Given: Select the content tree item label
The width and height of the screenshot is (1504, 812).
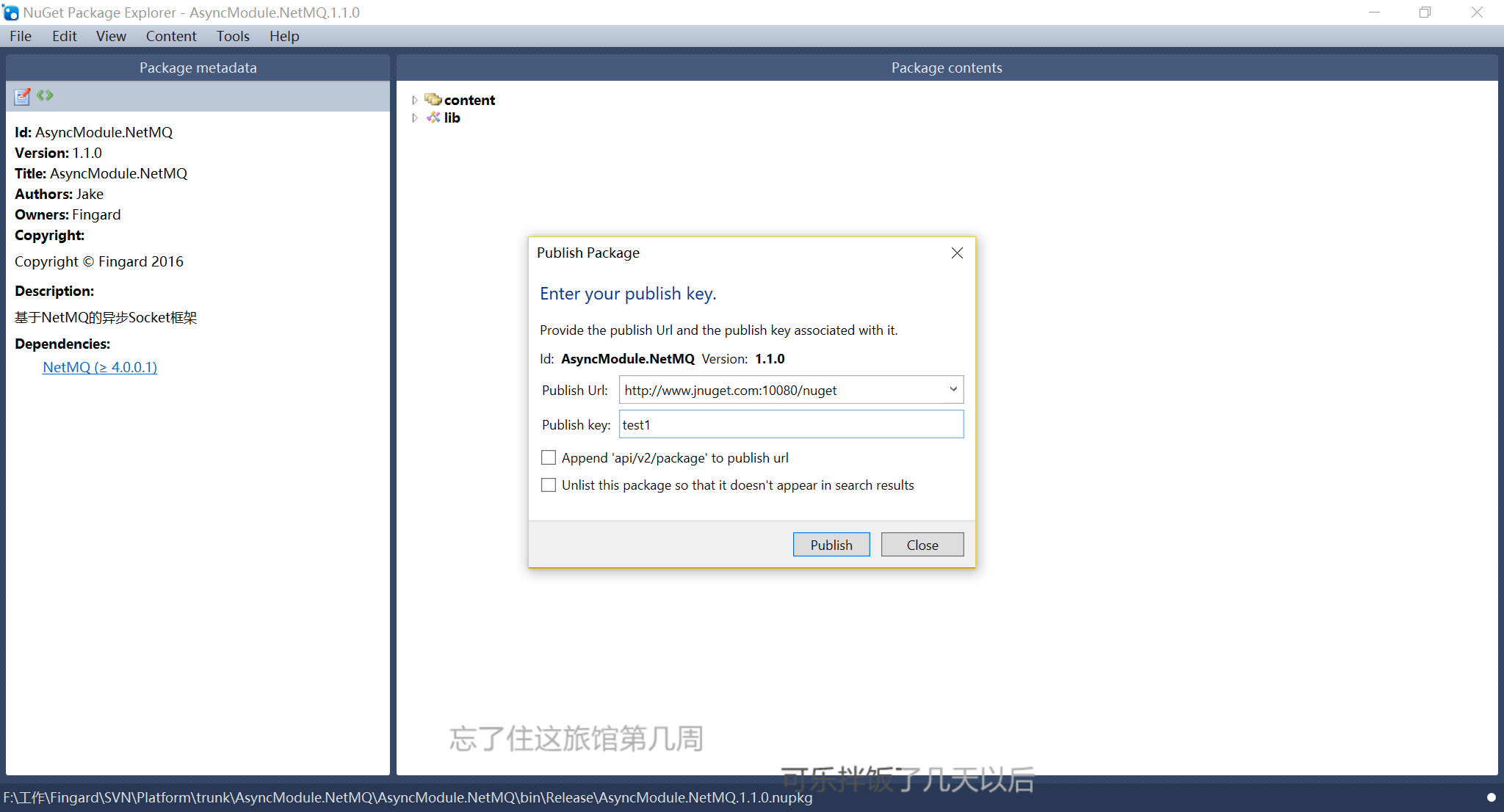Looking at the screenshot, I should pos(469,100).
